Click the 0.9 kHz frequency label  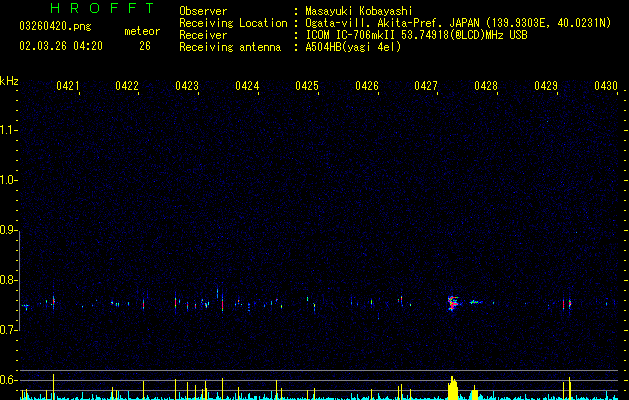point(8,230)
